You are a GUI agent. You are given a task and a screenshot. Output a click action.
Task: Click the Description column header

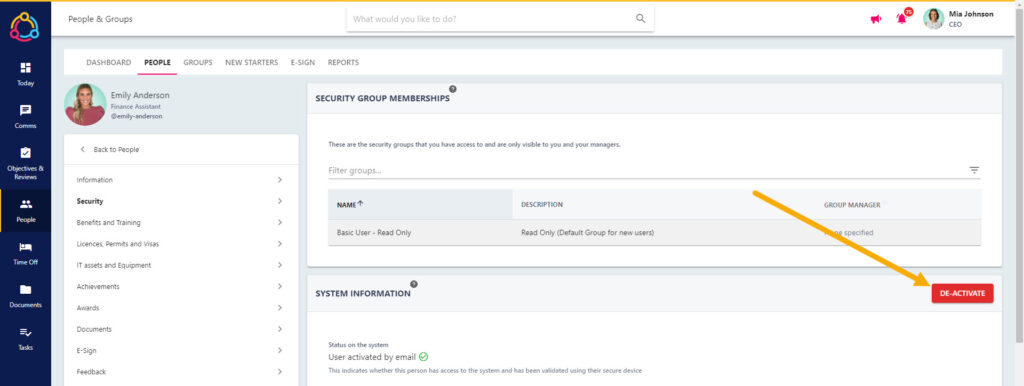pos(542,204)
